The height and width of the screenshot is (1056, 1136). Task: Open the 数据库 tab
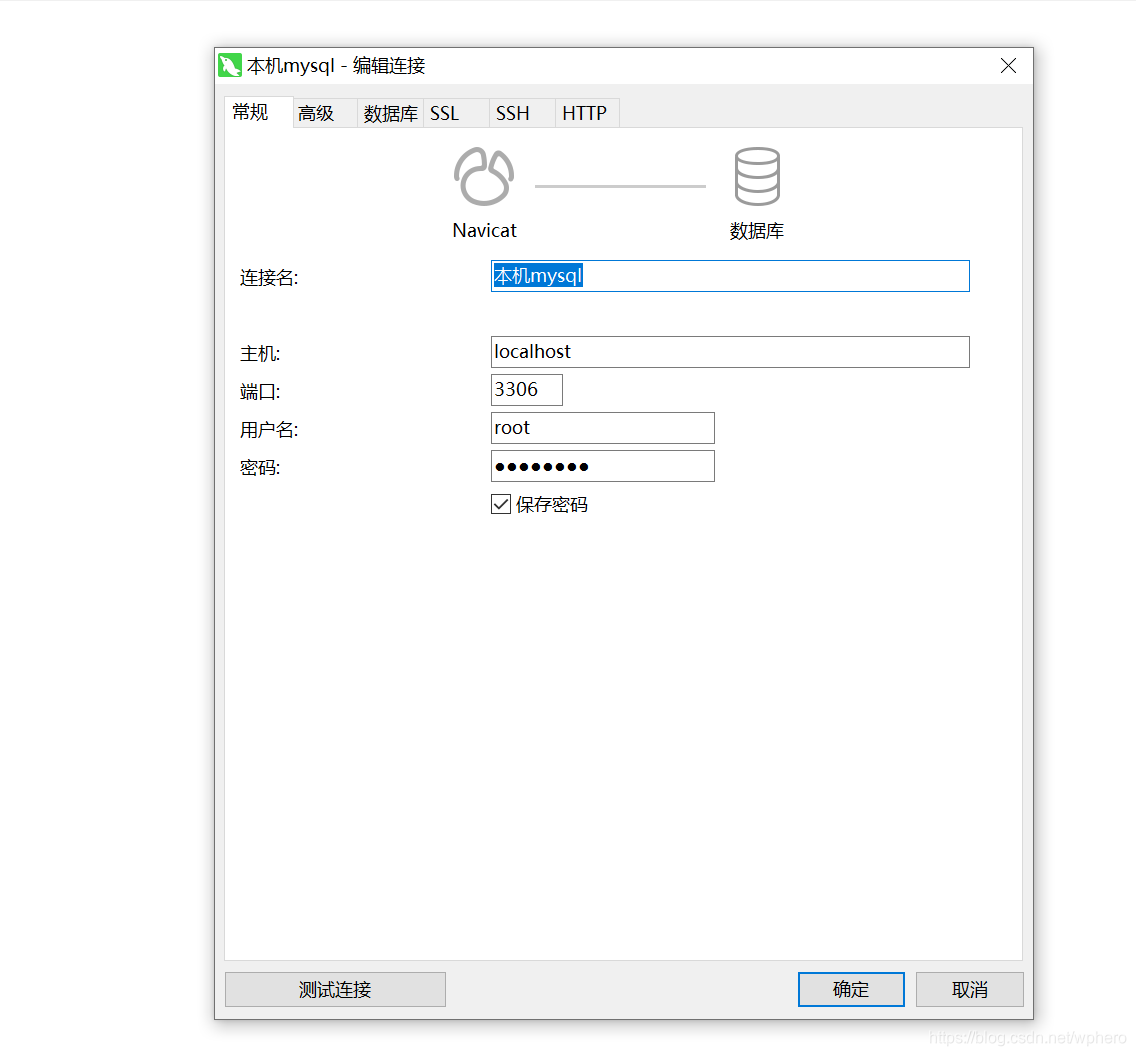click(390, 113)
